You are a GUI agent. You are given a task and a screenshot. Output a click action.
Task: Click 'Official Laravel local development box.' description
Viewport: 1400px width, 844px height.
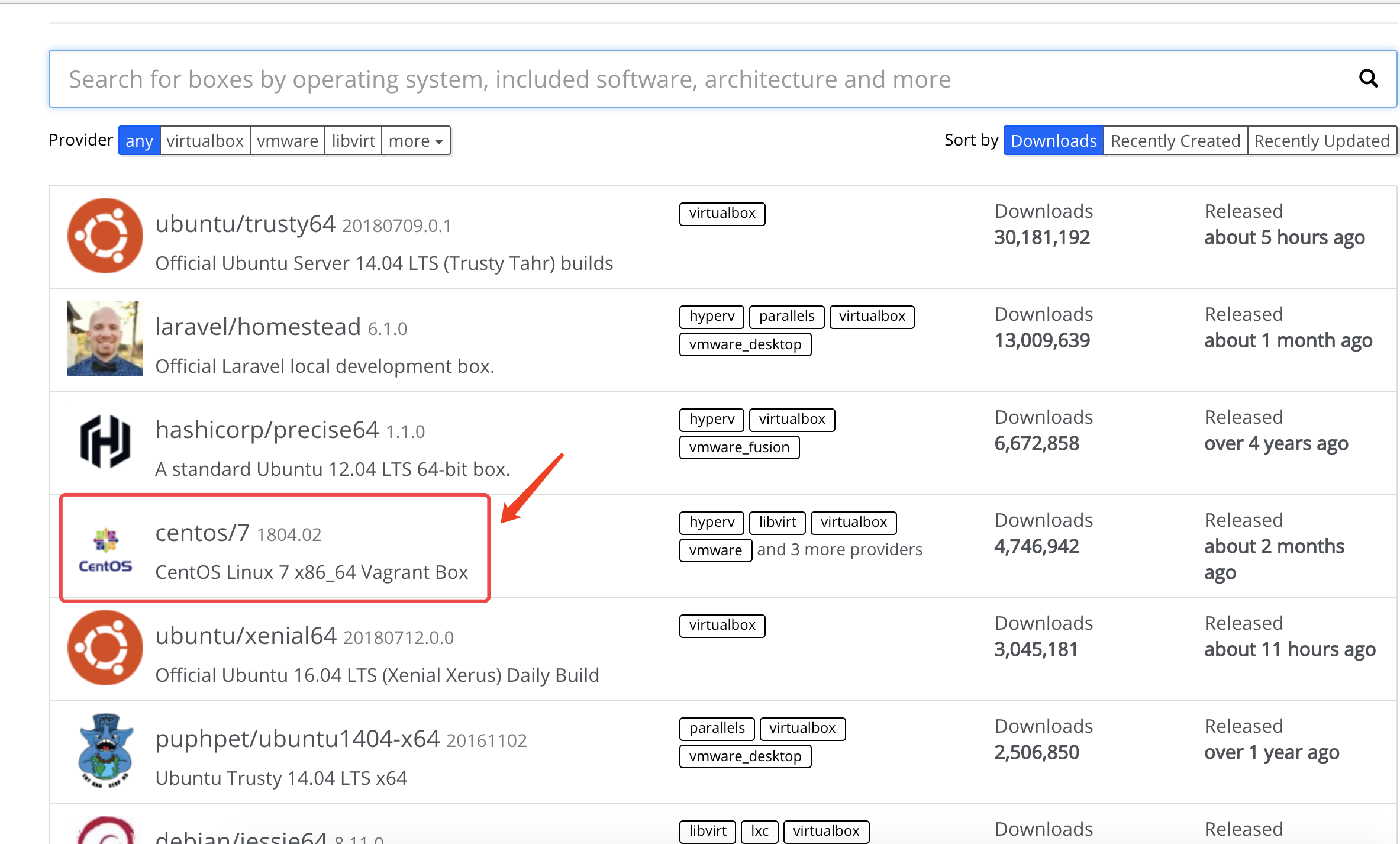[325, 366]
